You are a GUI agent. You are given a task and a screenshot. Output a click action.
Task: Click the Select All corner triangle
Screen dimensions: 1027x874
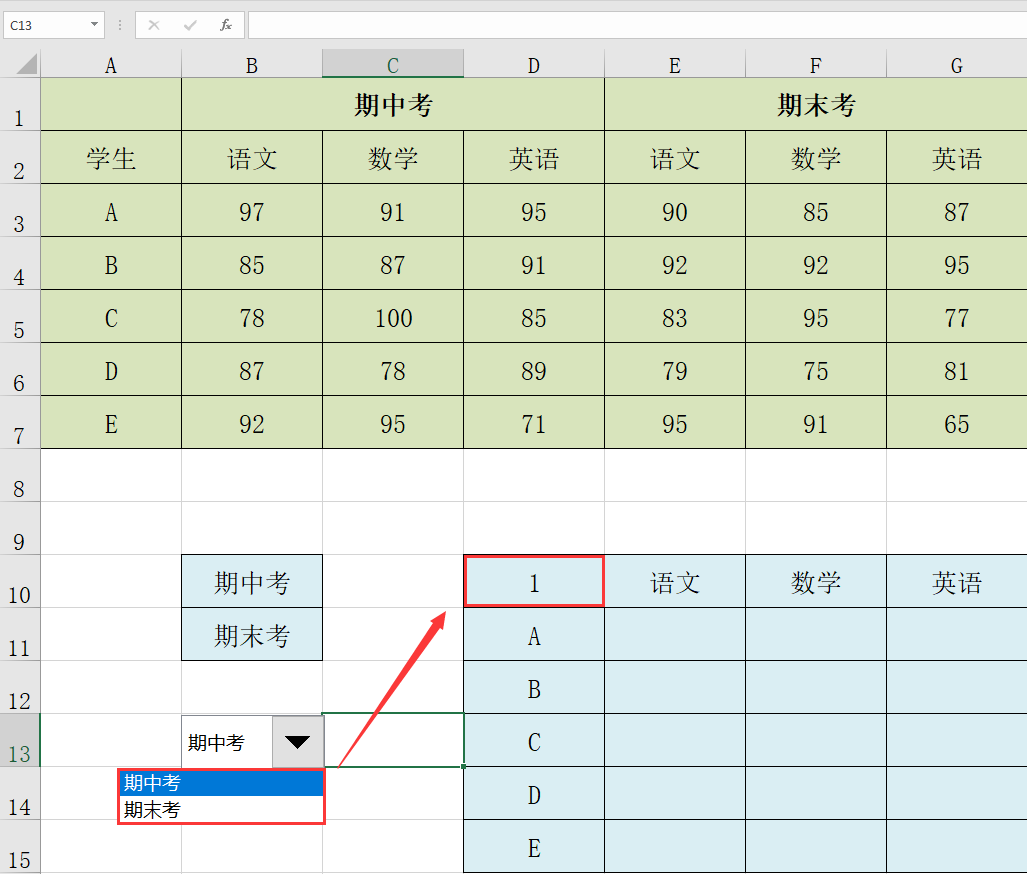pos(26,64)
